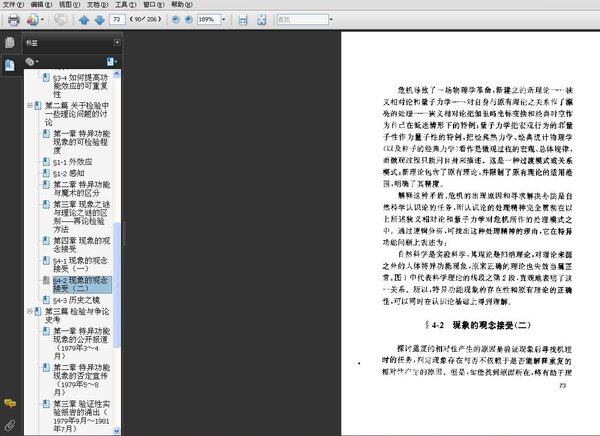Click the fit full page icon
The image size is (600, 436).
click(262, 20)
